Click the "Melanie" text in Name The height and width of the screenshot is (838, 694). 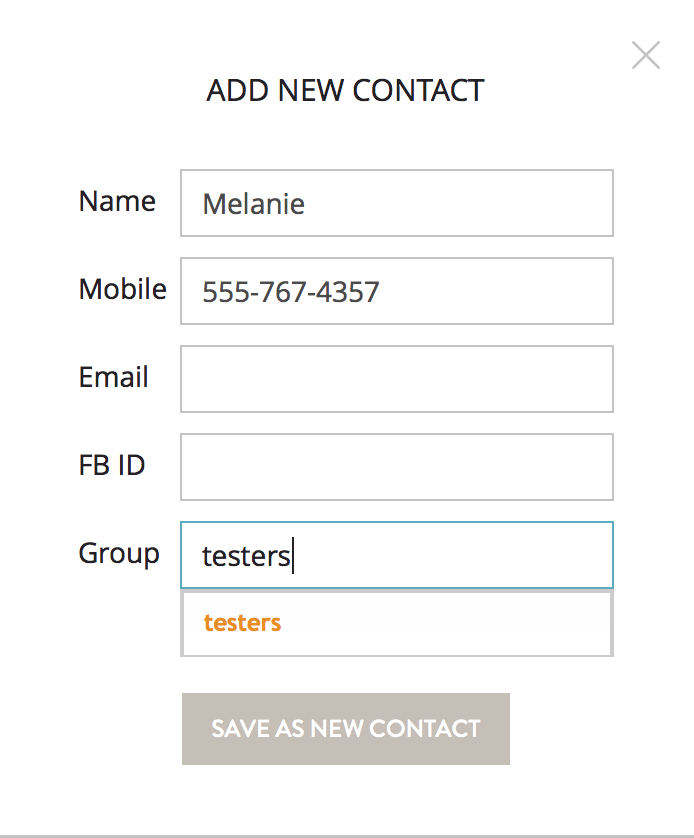tap(253, 204)
